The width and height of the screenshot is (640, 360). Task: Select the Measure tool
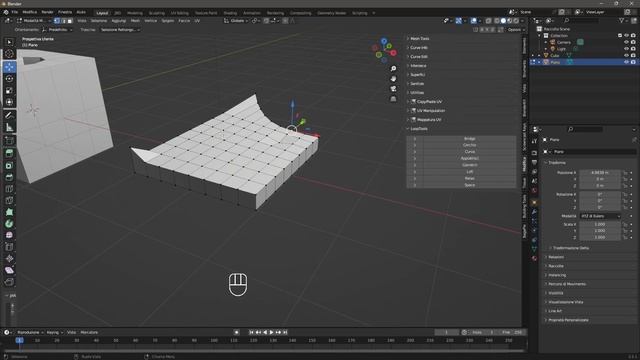[9, 127]
